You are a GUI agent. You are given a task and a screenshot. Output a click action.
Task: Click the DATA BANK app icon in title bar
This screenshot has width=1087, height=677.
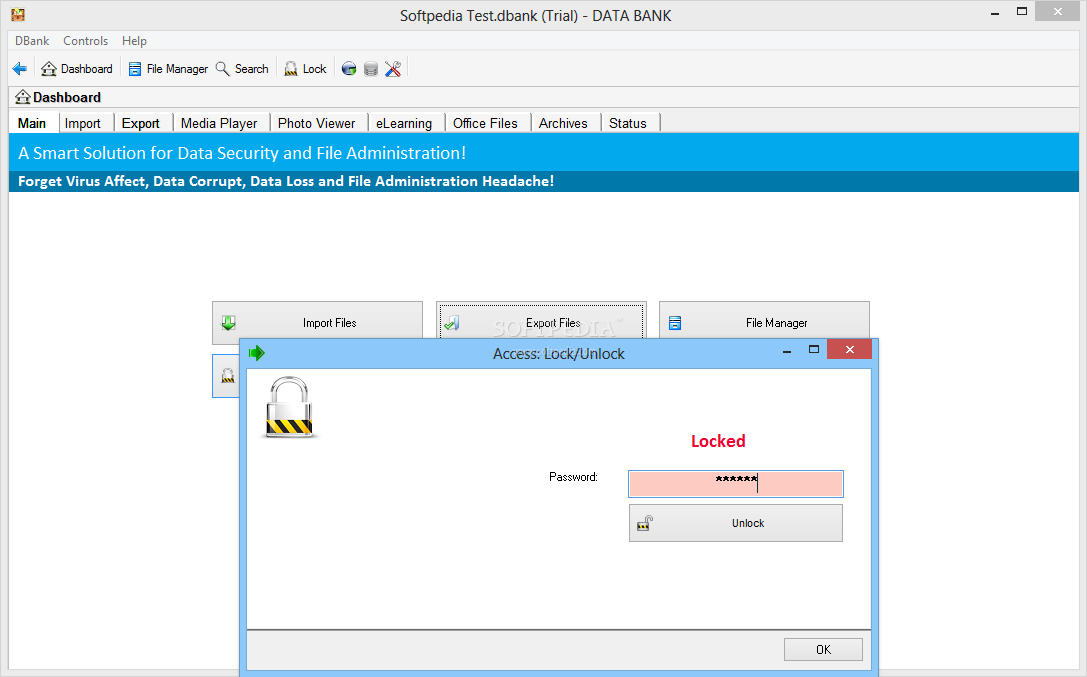pos(18,14)
